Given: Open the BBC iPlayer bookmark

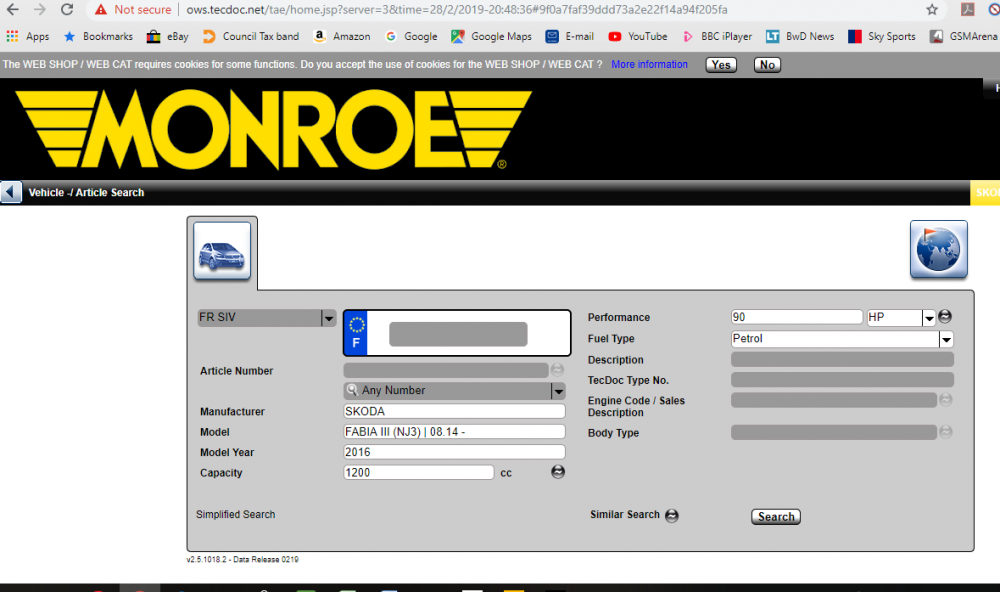Looking at the screenshot, I should pos(717,36).
